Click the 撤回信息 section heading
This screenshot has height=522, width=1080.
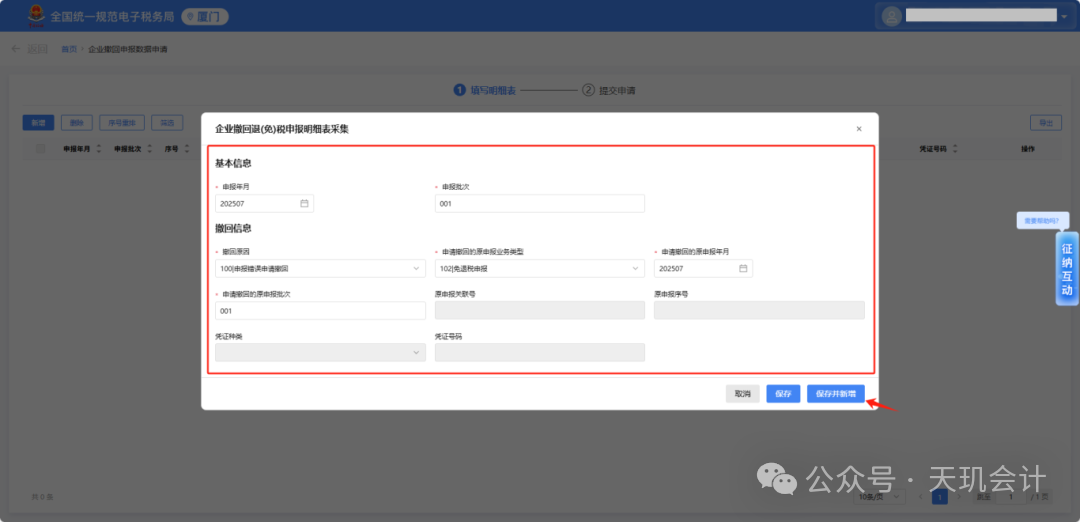coord(233,228)
